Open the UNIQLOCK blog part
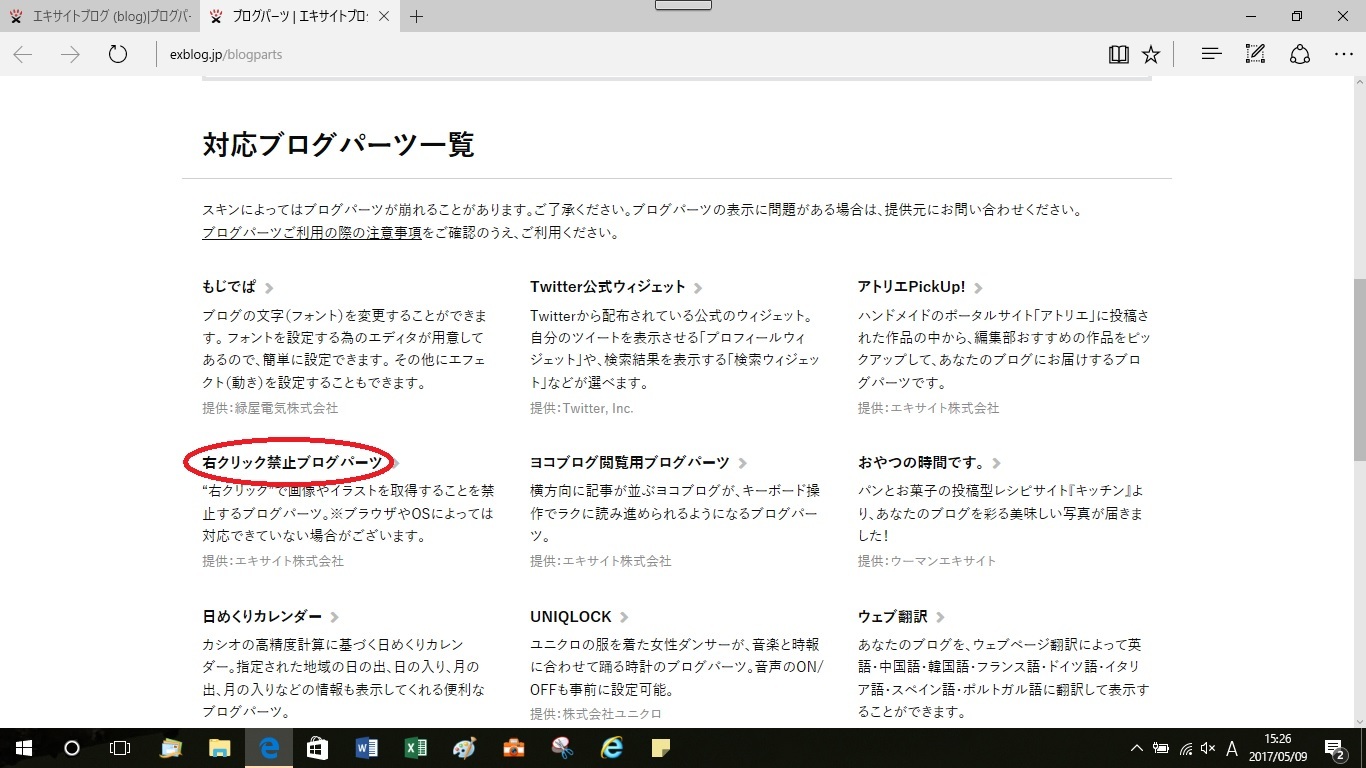 pyautogui.click(x=571, y=617)
